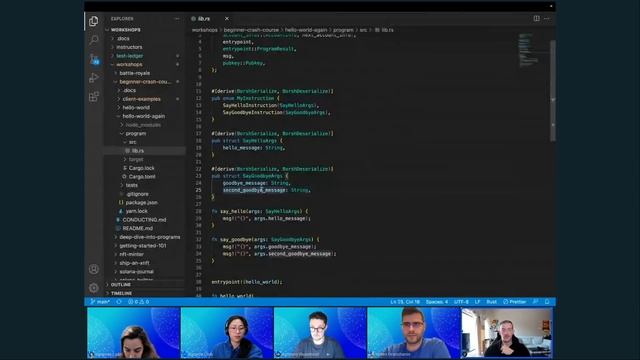Click the Rust language mode indicator
This screenshot has width=640, height=360.
[491, 302]
